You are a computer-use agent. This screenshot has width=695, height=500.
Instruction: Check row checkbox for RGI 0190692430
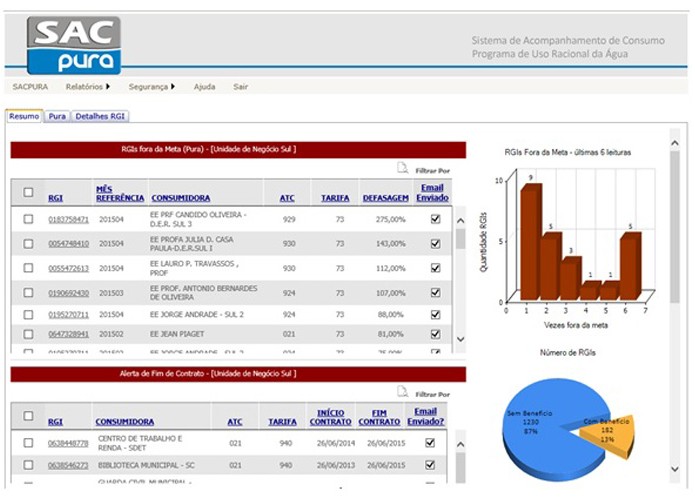pos(28,293)
